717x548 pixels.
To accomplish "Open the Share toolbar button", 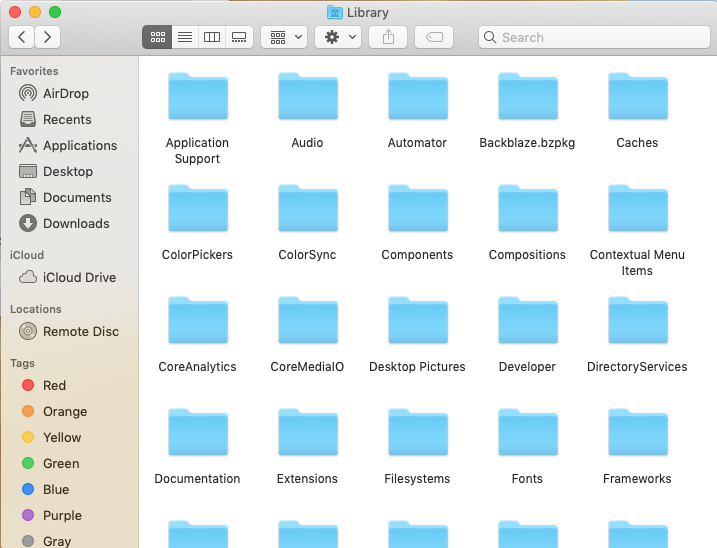I will 388,37.
